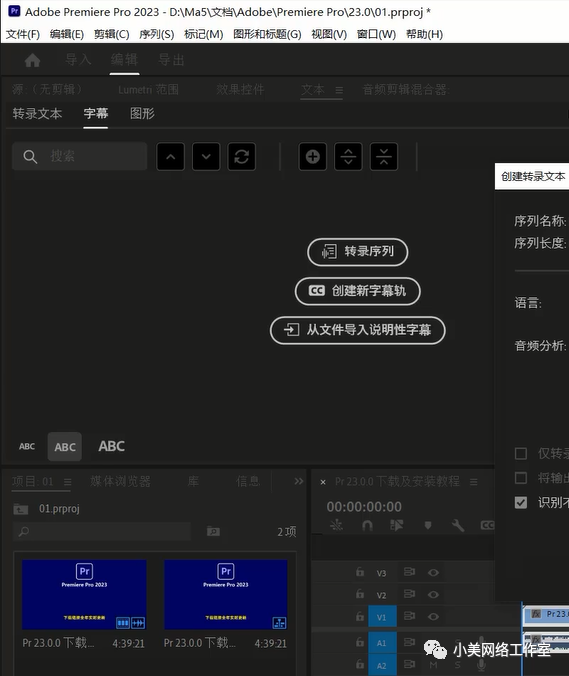Image resolution: width=569 pixels, height=676 pixels.
Task: Click the refresh captions icon
Action: 241,156
